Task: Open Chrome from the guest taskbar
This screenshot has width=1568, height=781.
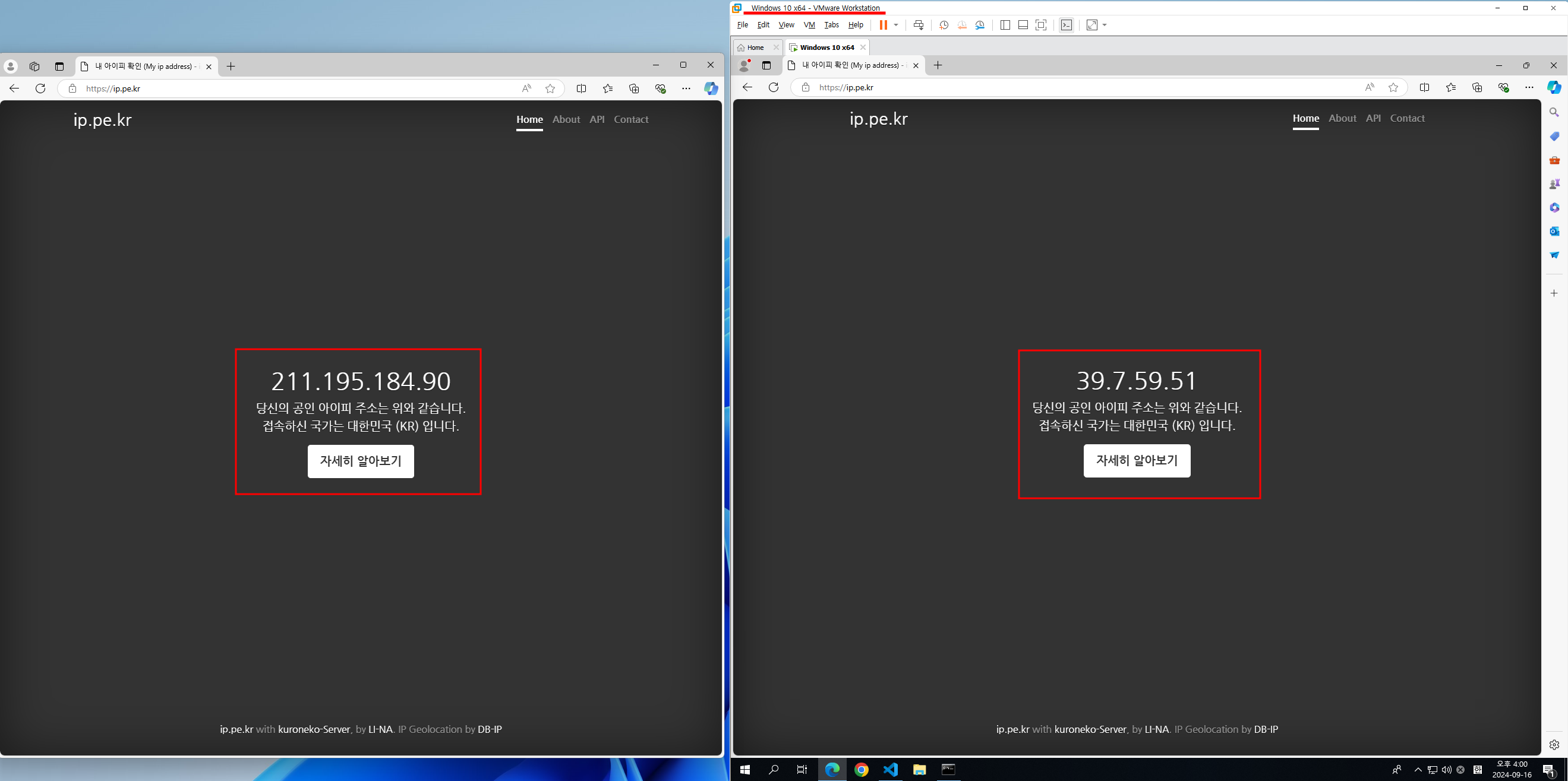Action: click(x=862, y=770)
